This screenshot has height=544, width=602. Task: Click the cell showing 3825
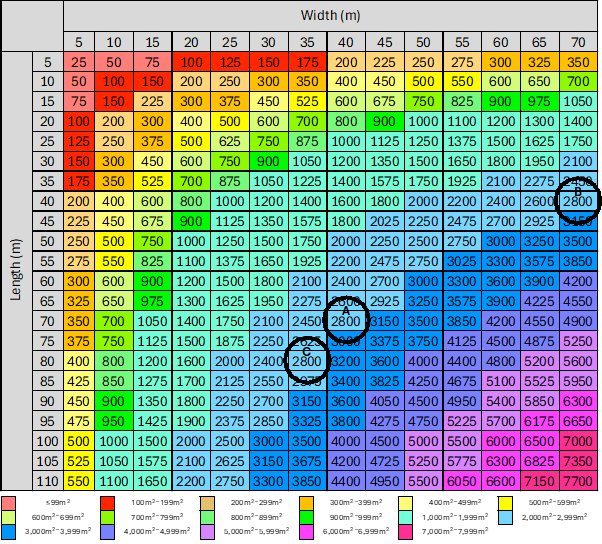click(x=385, y=381)
